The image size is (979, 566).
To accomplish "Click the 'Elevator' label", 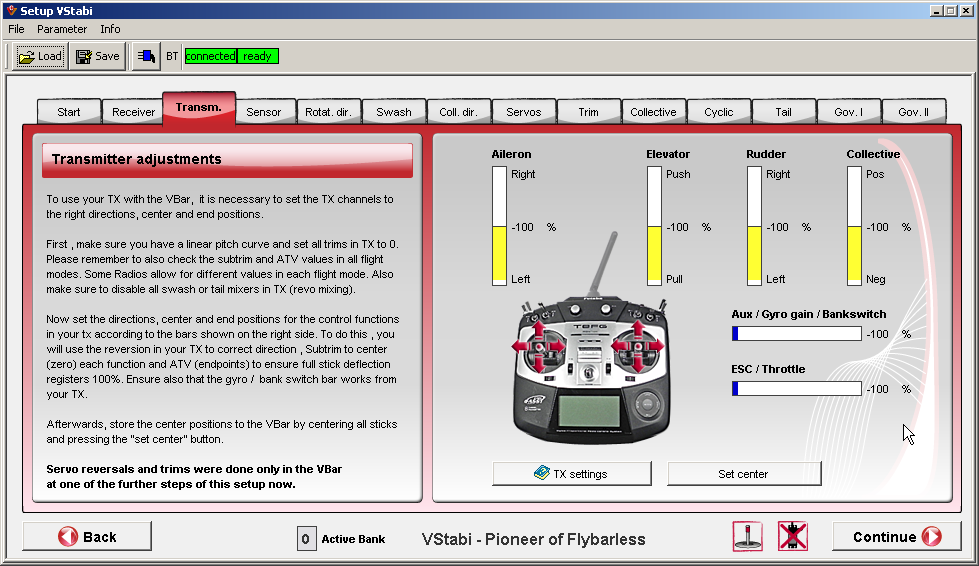I will coord(668,154).
